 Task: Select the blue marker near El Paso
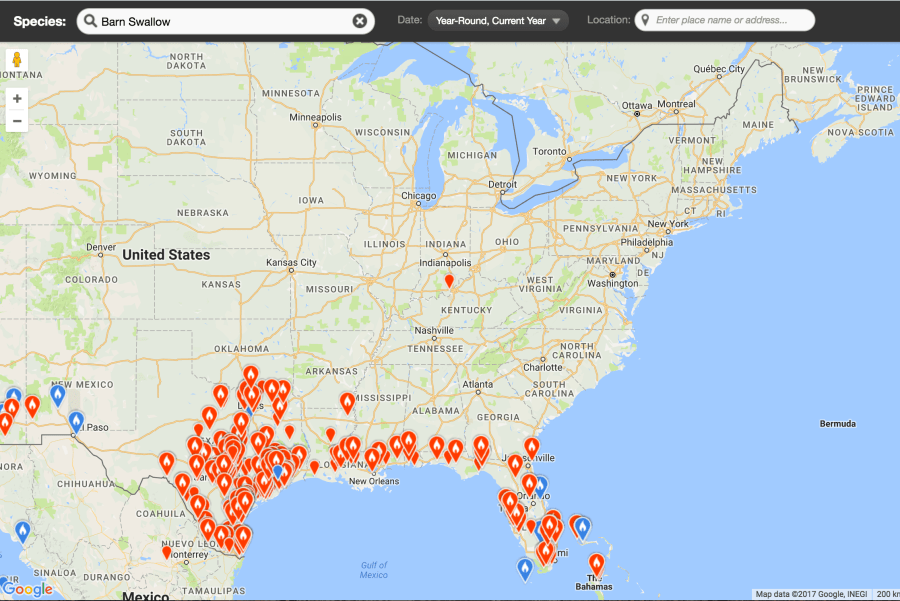click(x=76, y=421)
